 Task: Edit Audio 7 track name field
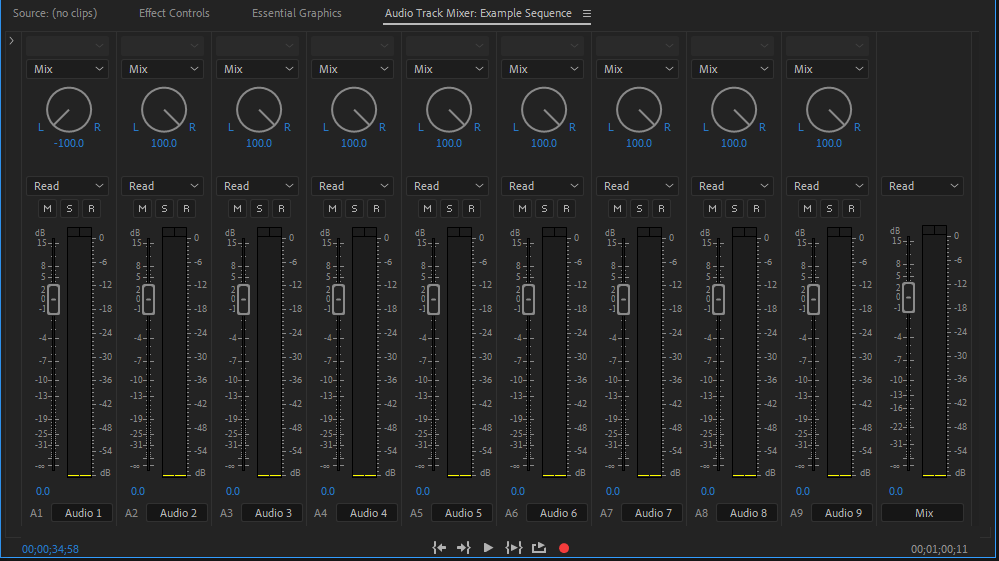pos(652,513)
